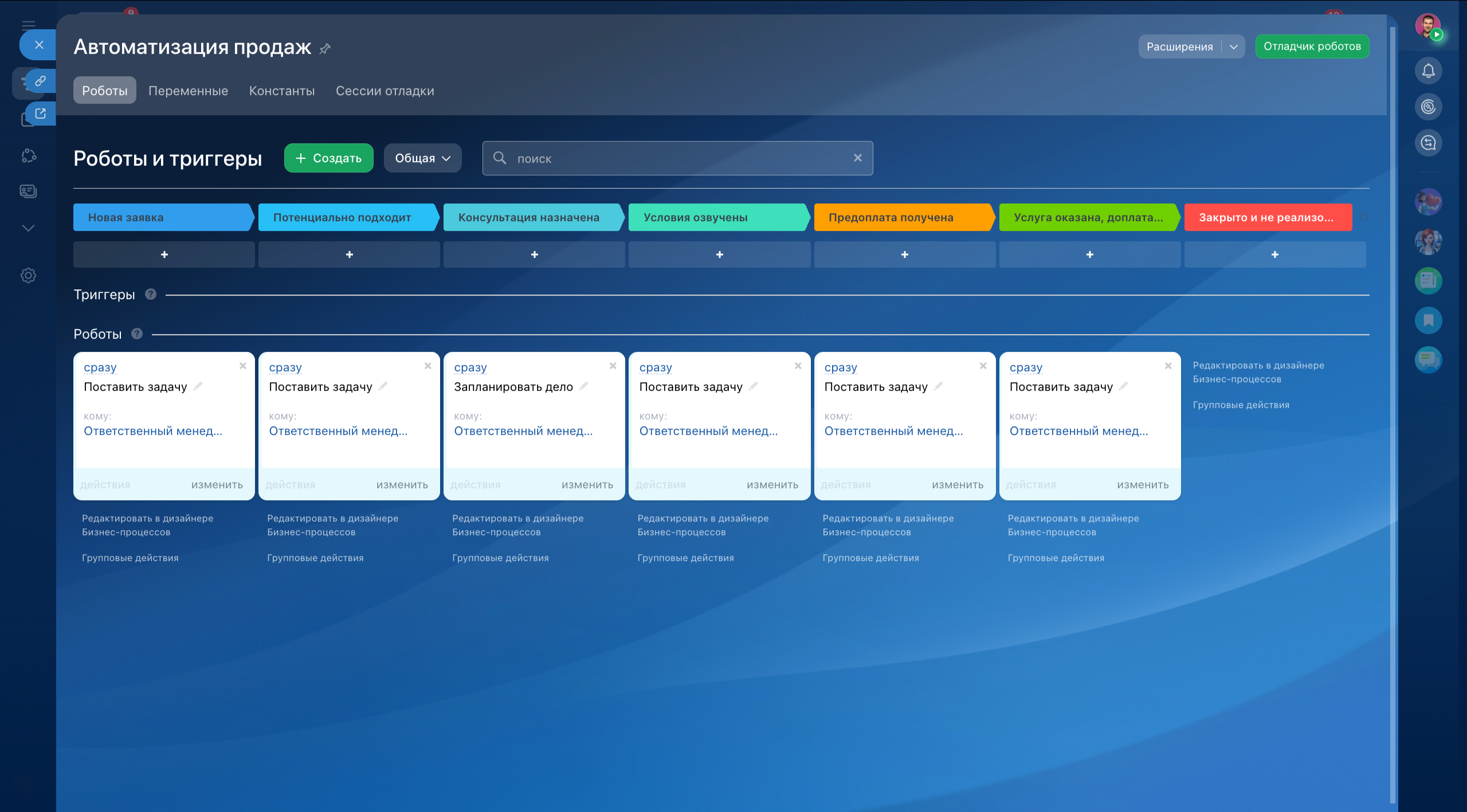This screenshot has width=1467, height=812.
Task: Open the Общая dropdown
Action: click(422, 158)
